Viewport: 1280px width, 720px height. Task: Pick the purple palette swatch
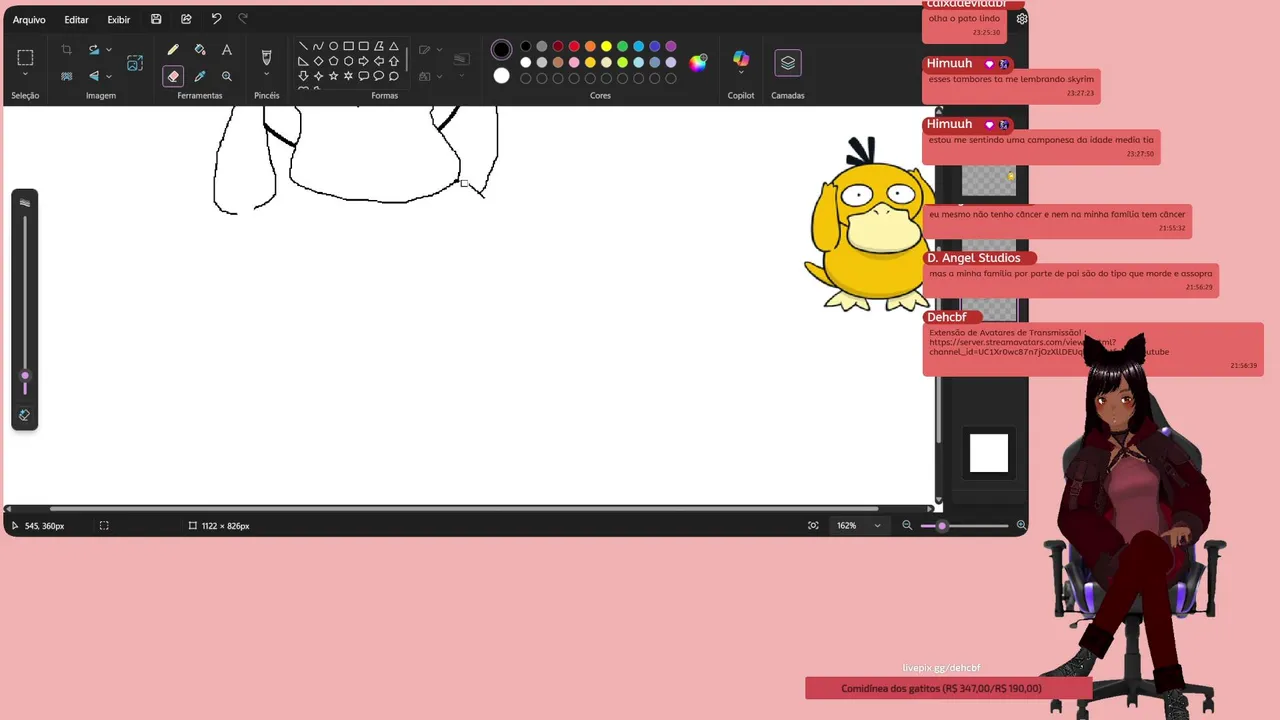click(x=670, y=46)
